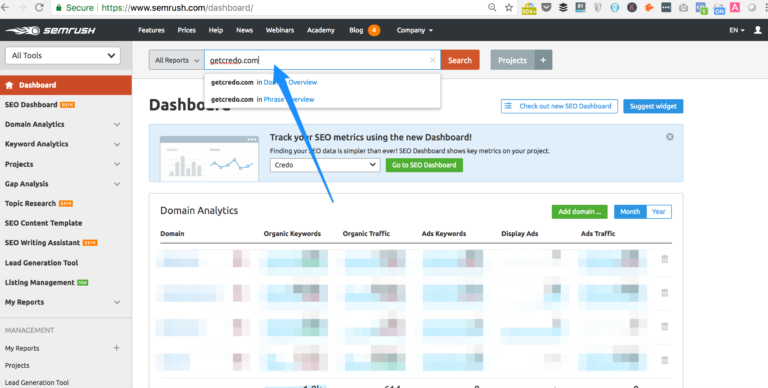Open Webinars in the top navigation
The height and width of the screenshot is (388, 768).
[280, 30]
